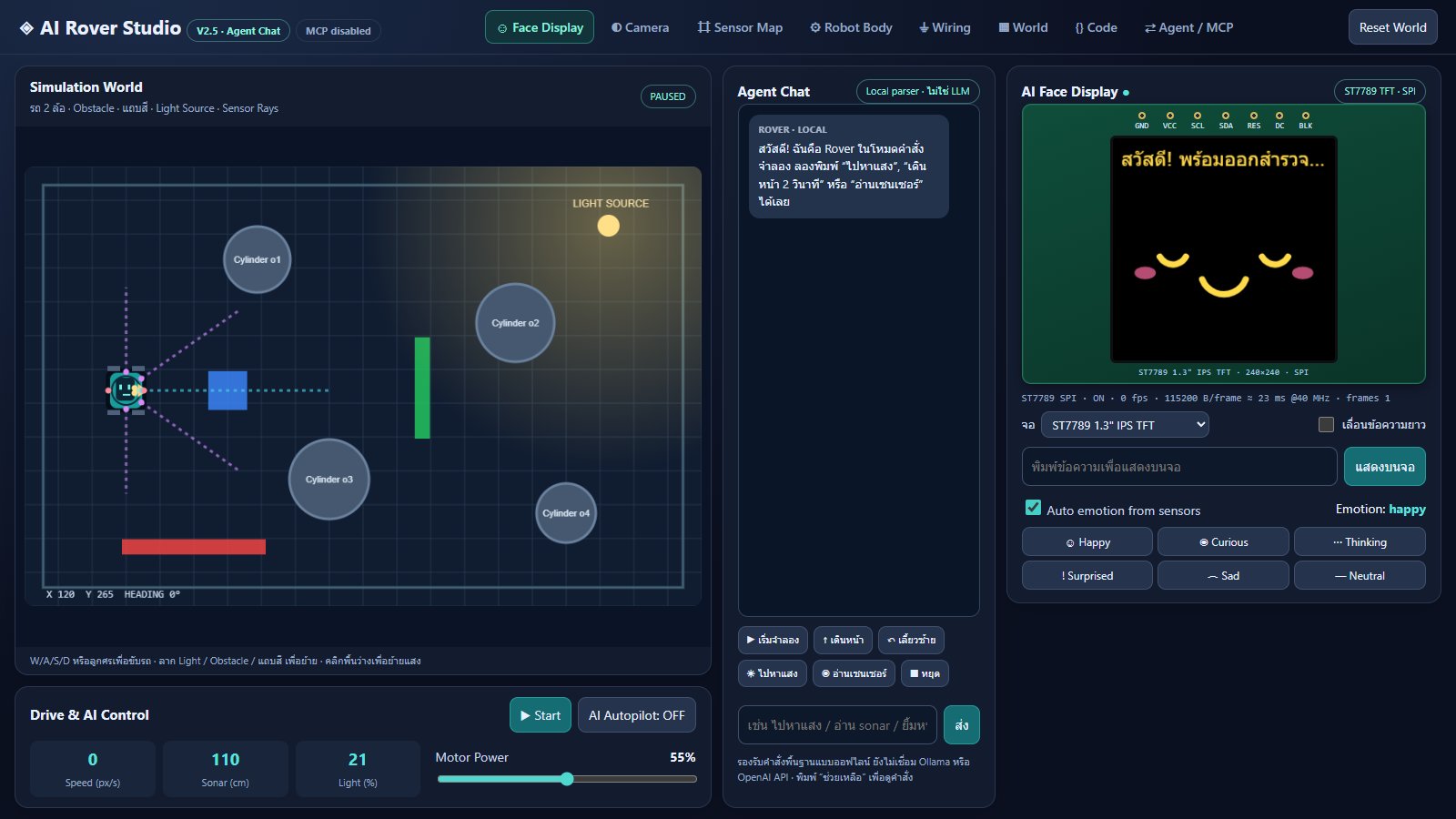
Task: Adjust the Motor Power slider
Action: (x=567, y=779)
